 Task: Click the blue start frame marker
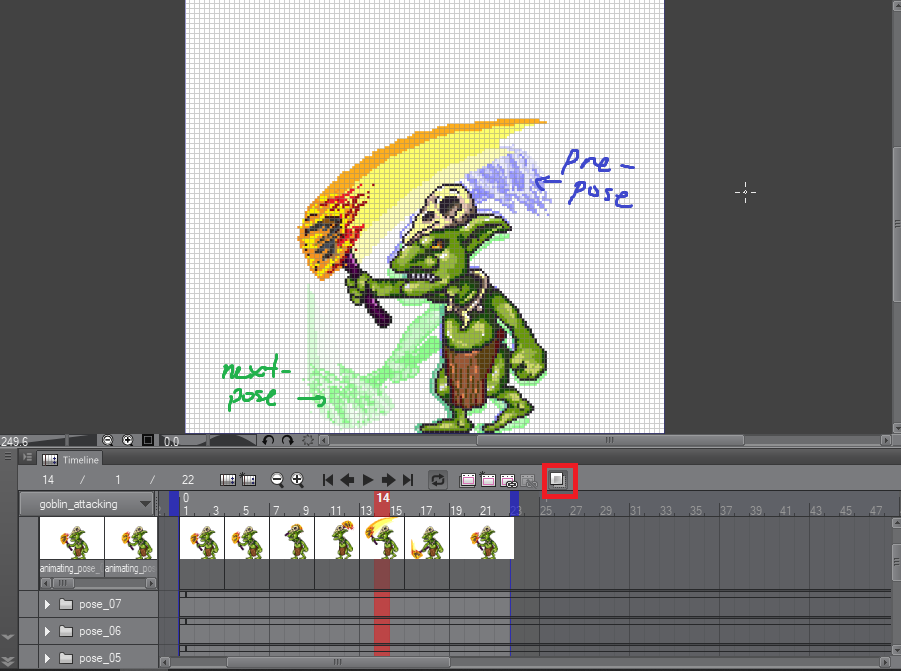coord(174,504)
